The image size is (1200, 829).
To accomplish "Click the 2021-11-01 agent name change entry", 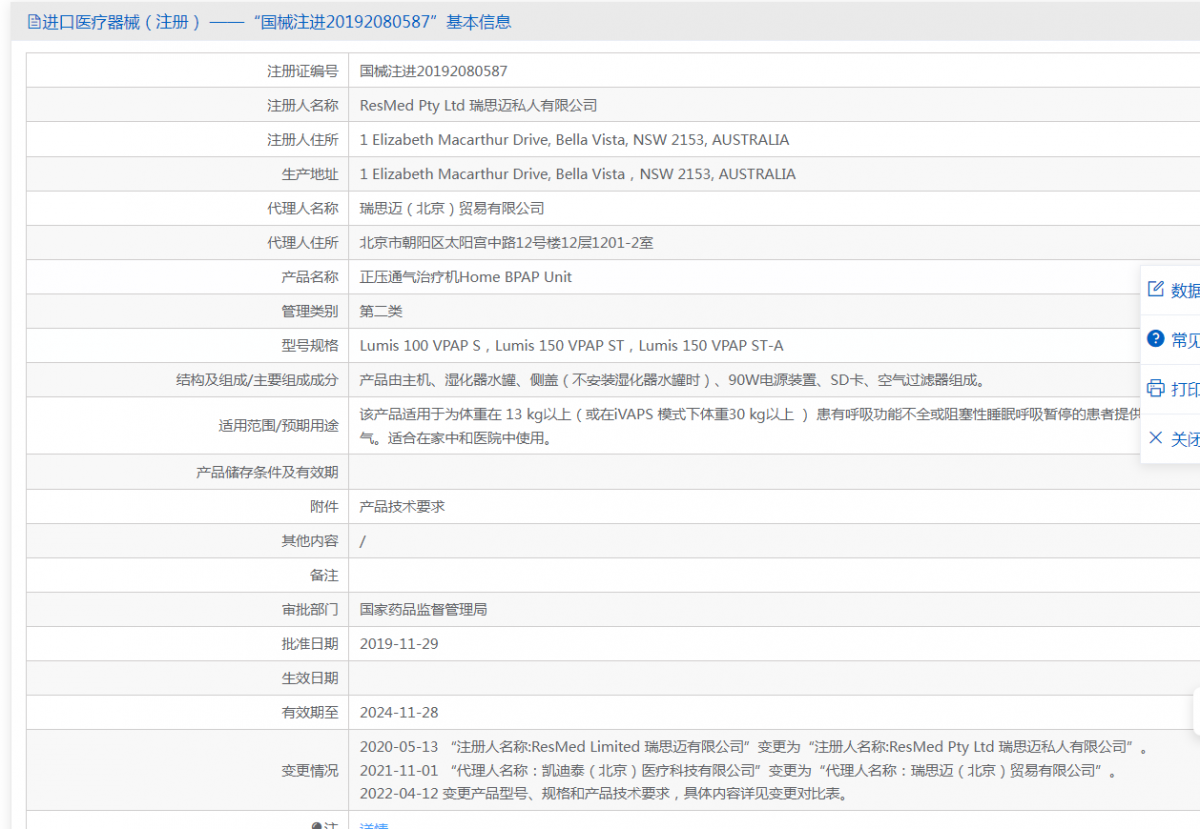I will click(737, 771).
